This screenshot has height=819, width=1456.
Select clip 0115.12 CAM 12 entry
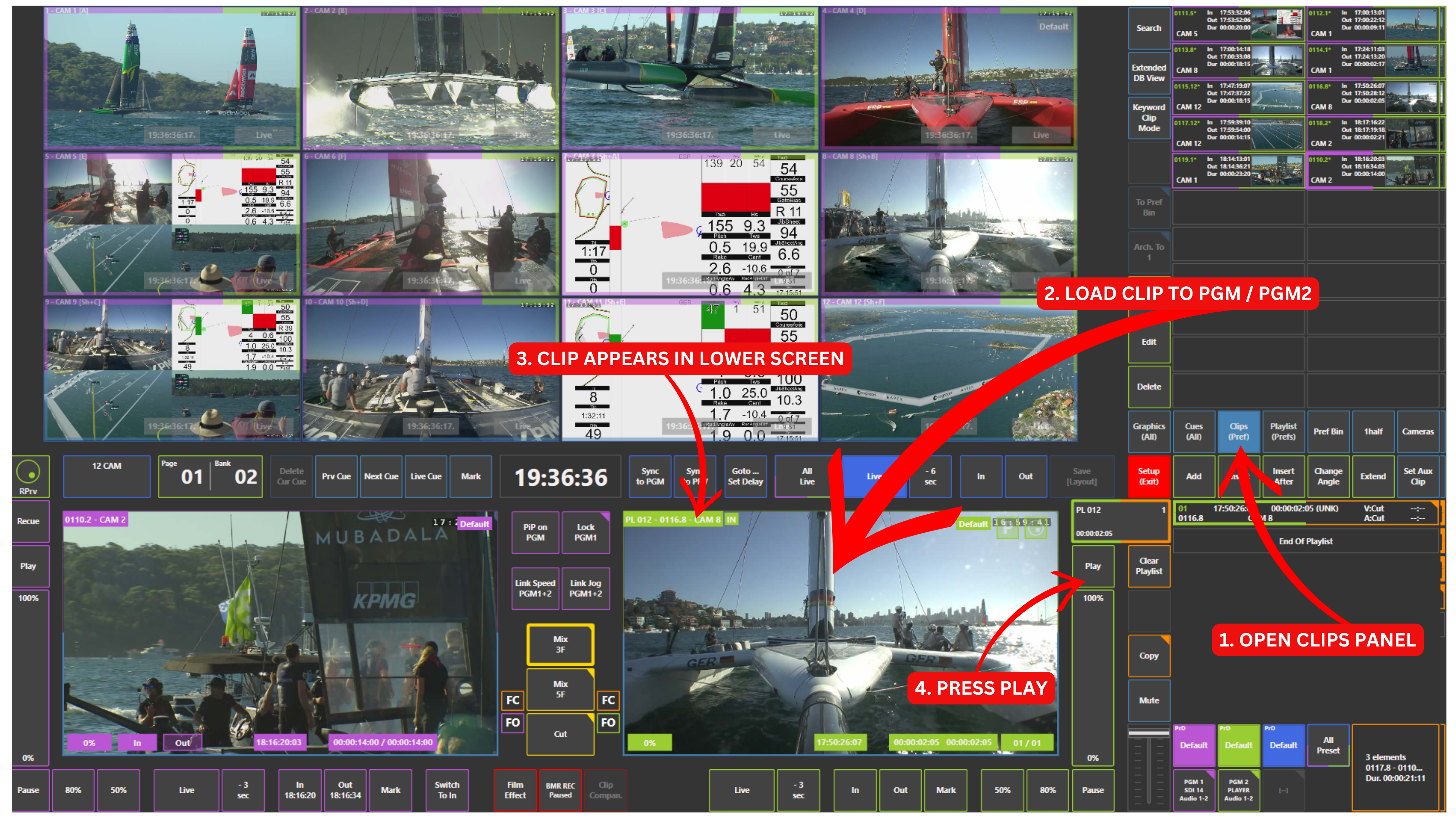[1238, 97]
